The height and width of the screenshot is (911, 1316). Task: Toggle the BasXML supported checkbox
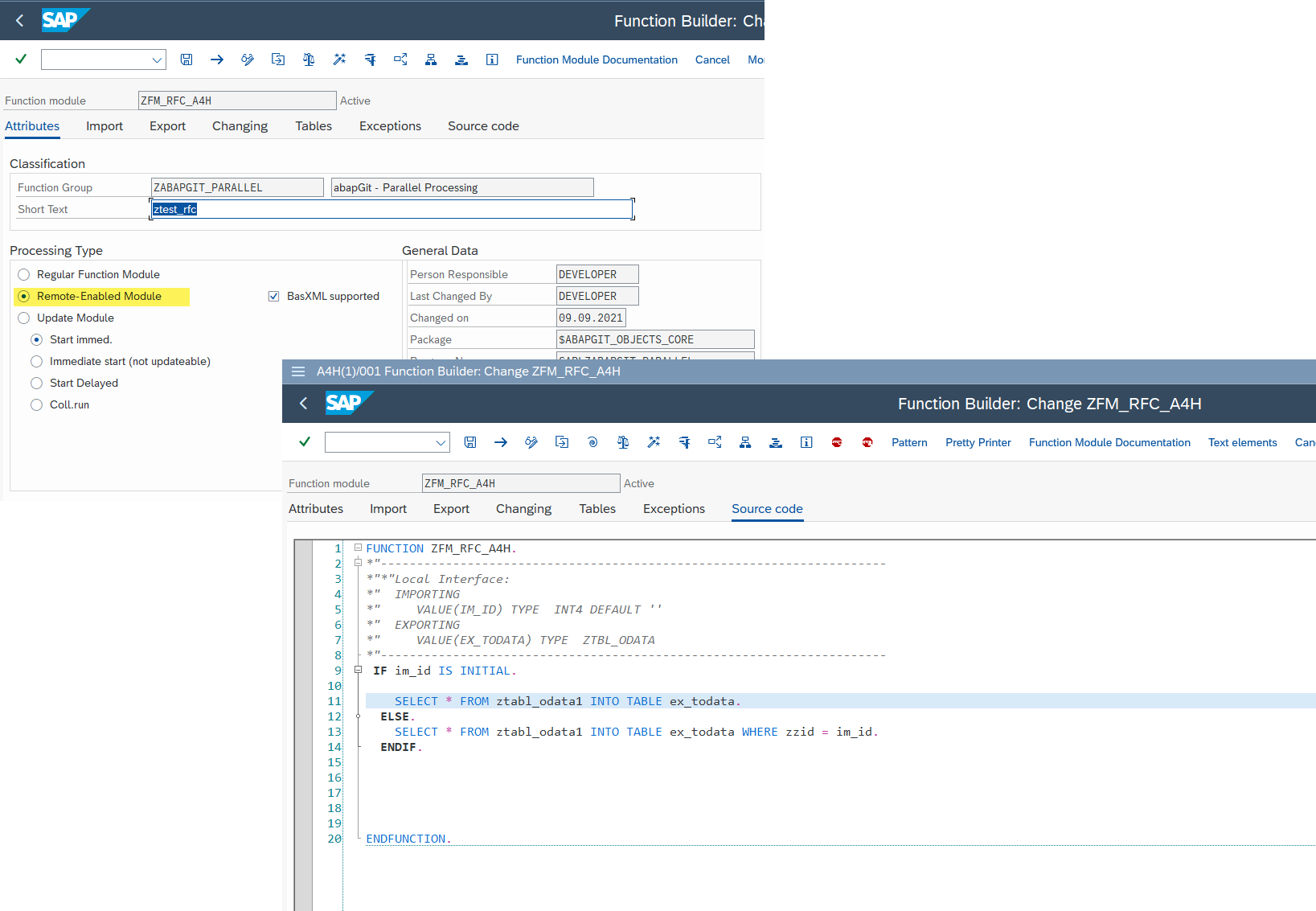point(273,297)
